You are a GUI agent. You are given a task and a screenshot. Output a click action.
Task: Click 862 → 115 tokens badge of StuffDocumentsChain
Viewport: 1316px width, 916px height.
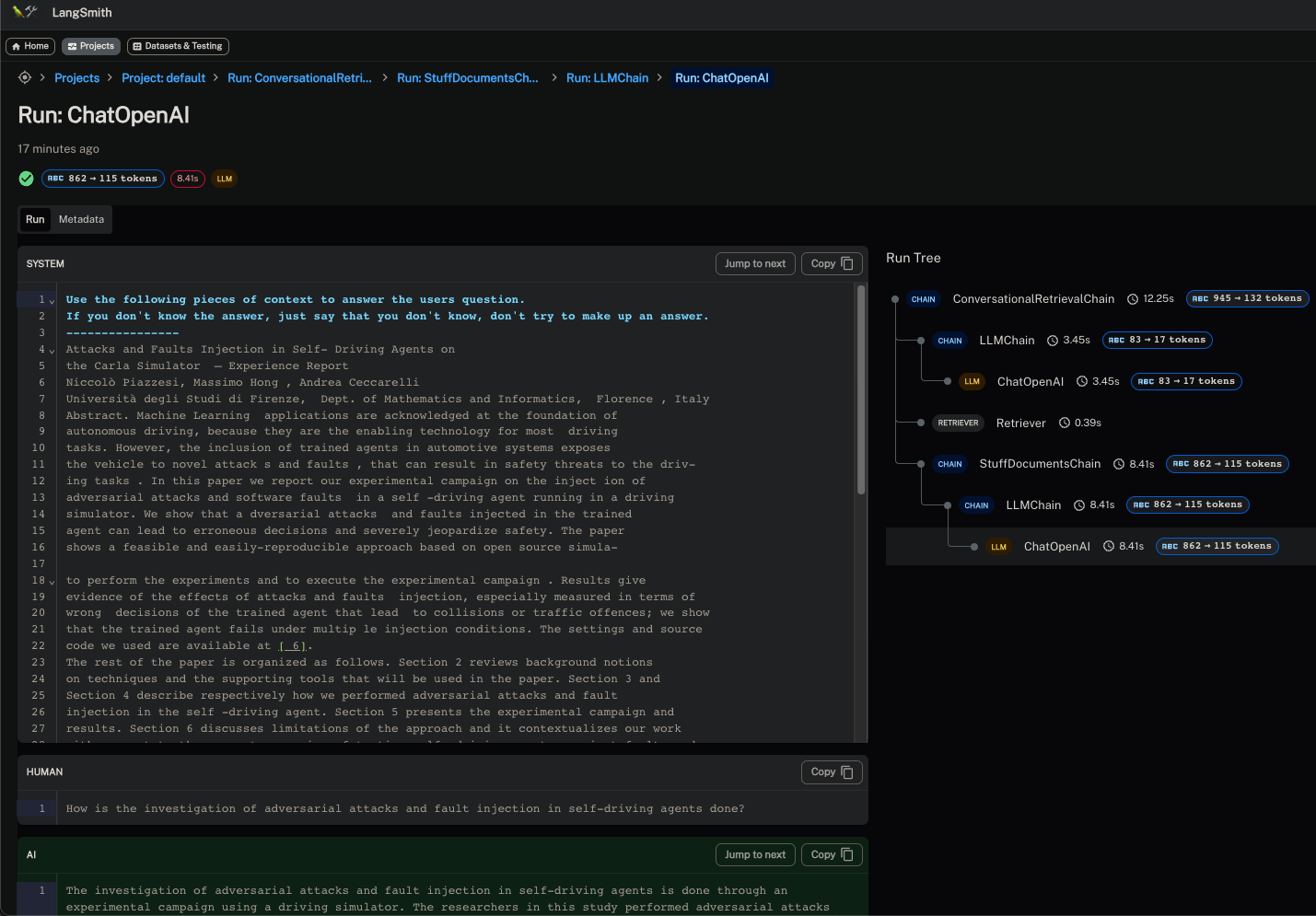tap(1227, 464)
